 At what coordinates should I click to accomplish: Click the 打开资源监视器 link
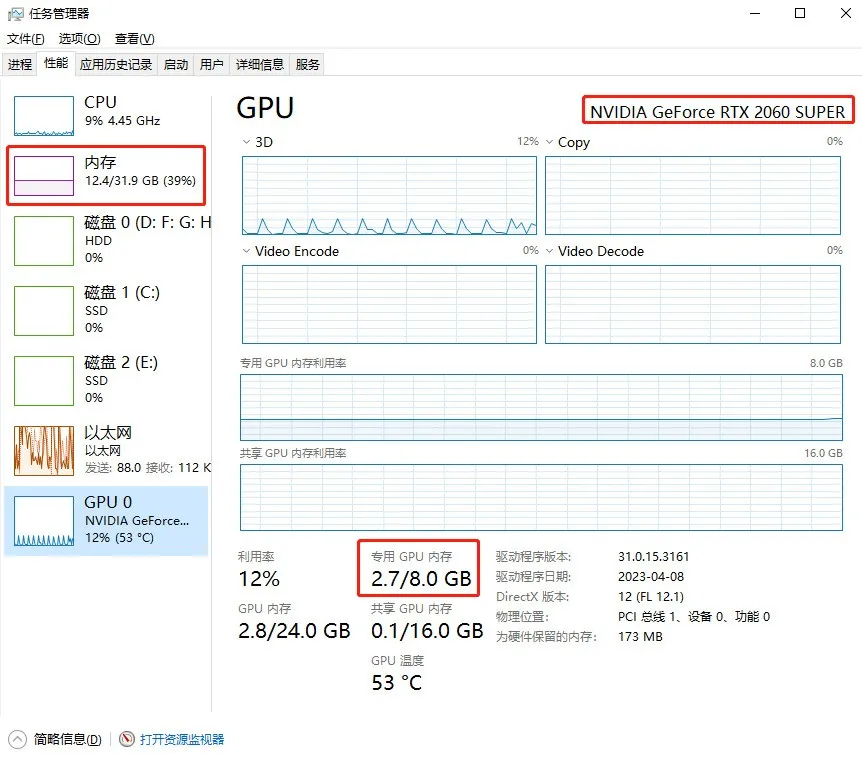(x=182, y=740)
